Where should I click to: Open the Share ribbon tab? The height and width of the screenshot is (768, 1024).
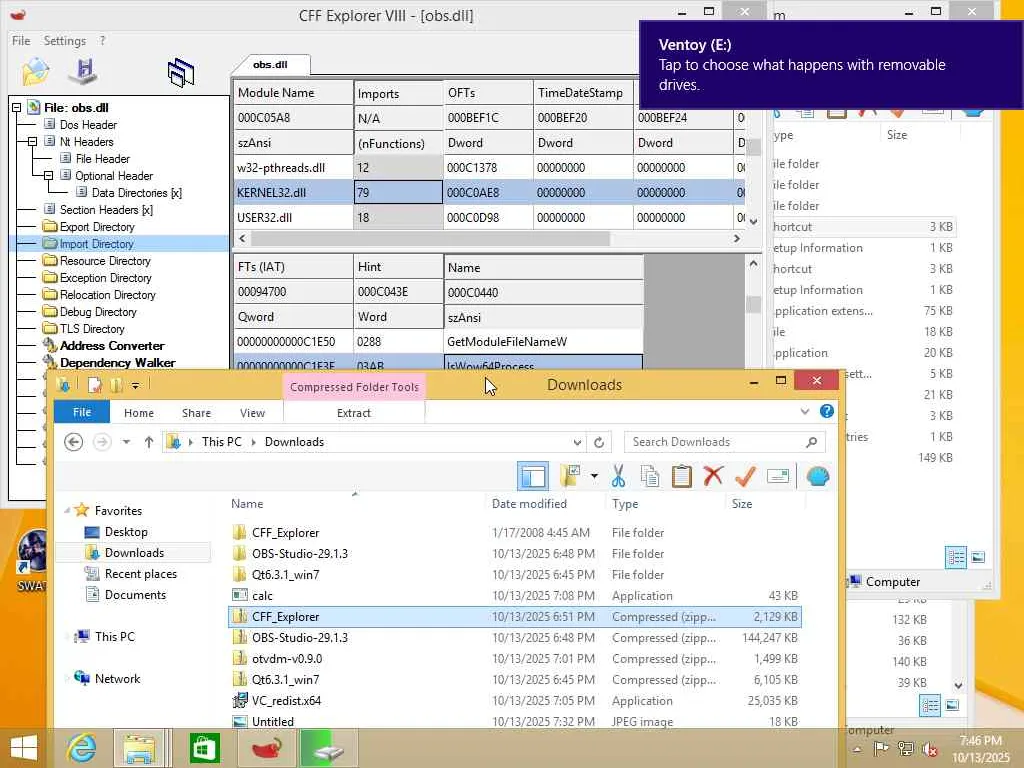click(196, 413)
